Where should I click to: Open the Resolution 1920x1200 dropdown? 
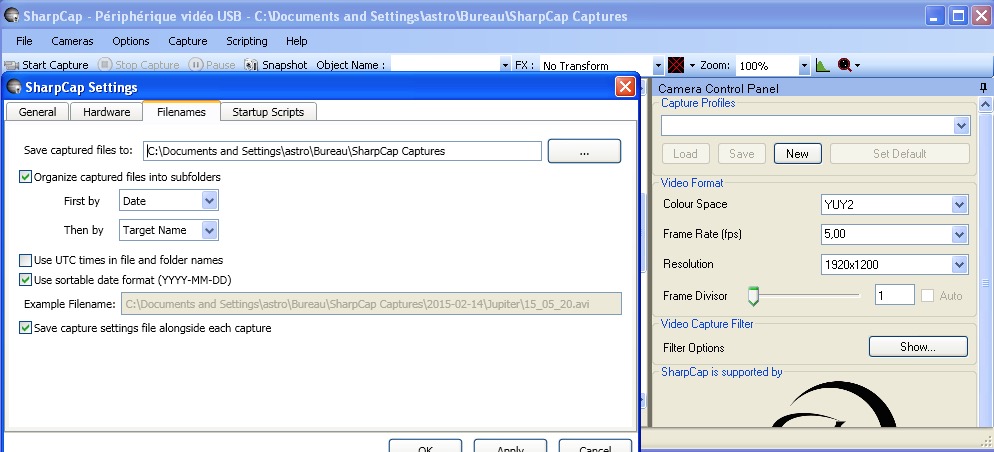click(960, 264)
